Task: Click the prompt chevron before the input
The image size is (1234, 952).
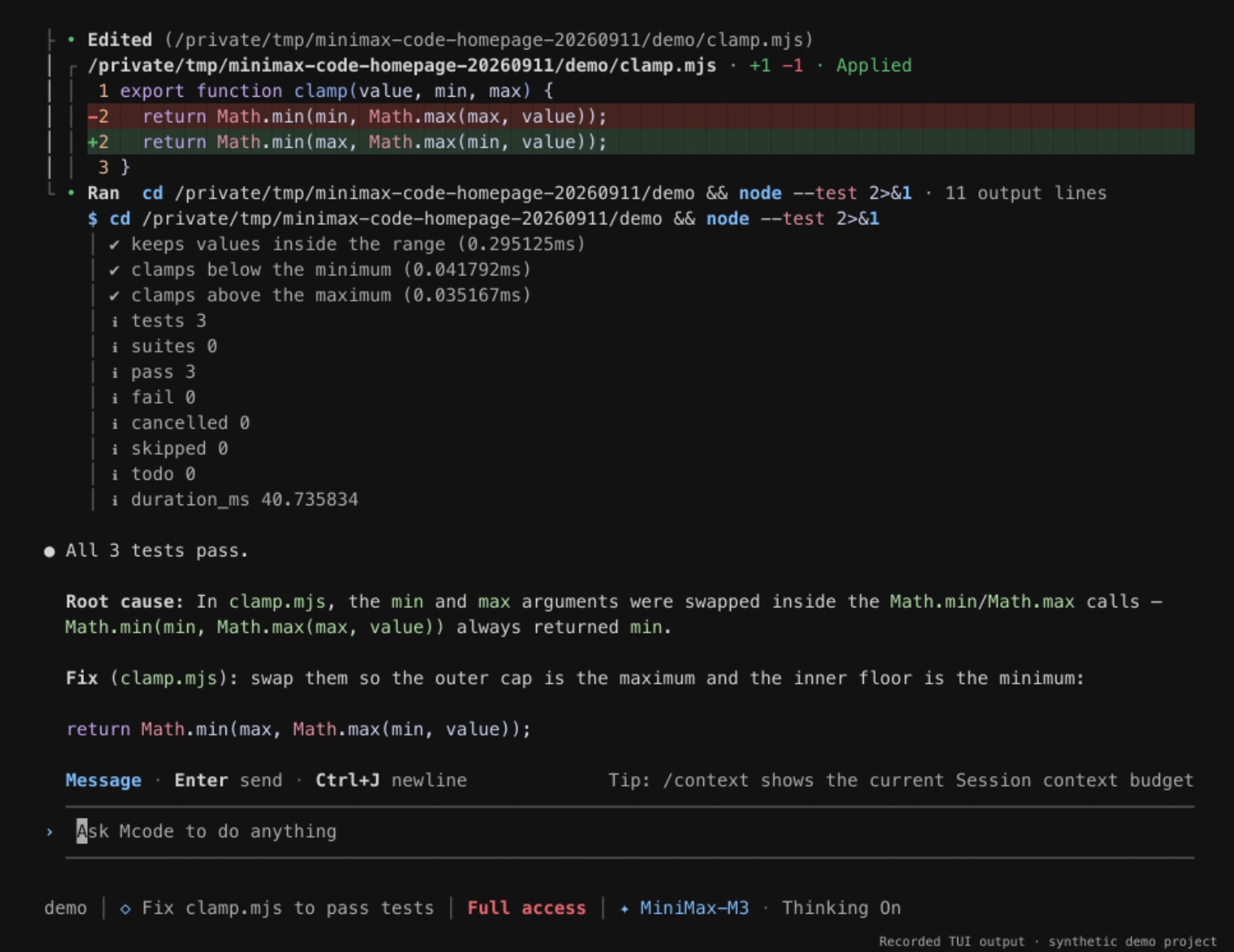Action: [49, 832]
